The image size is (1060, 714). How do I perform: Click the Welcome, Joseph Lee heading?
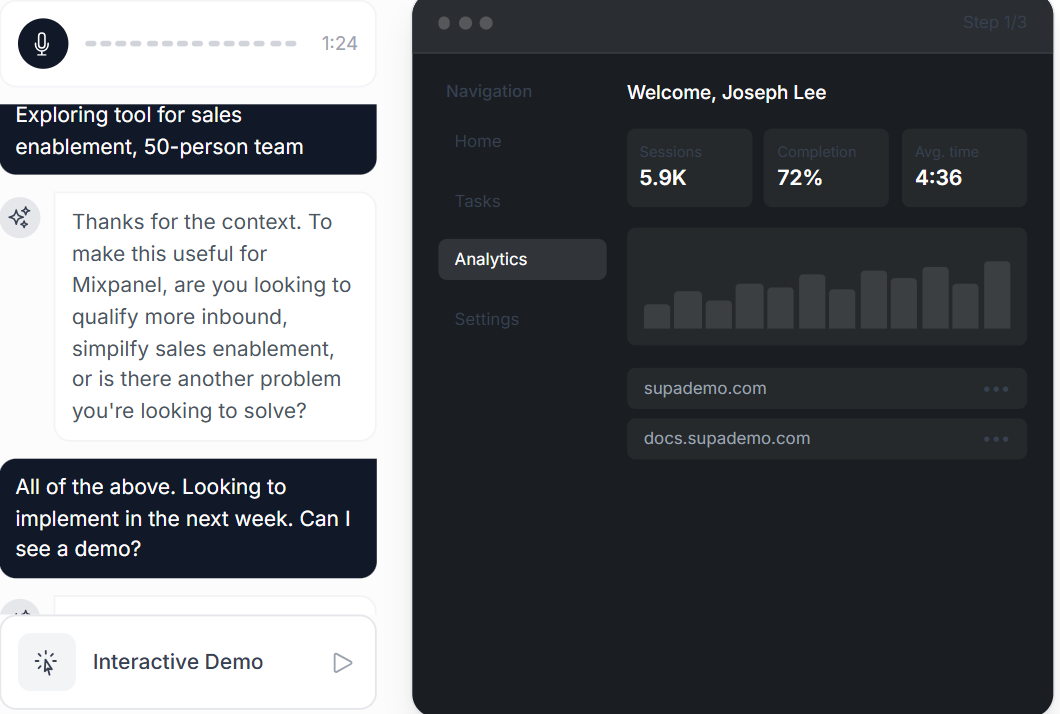(726, 93)
